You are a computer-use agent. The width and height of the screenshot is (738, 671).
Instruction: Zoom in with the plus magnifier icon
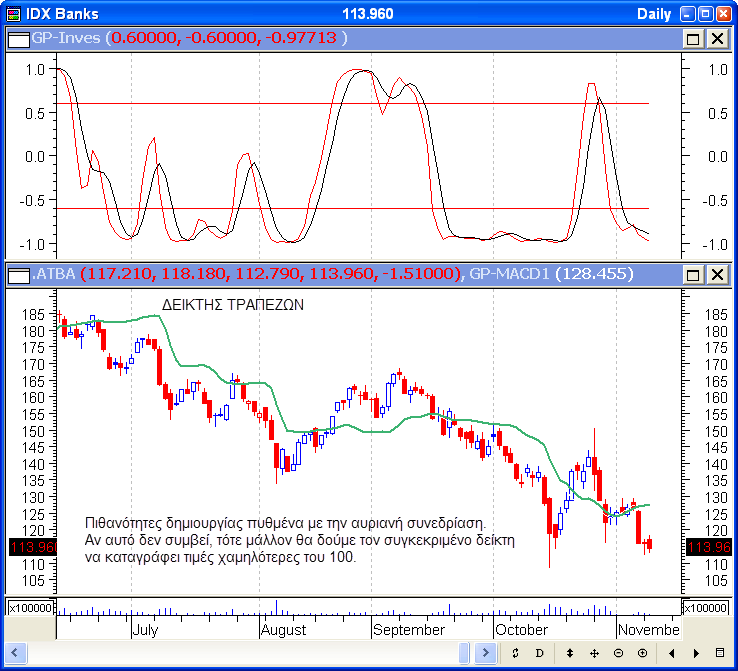click(x=643, y=653)
